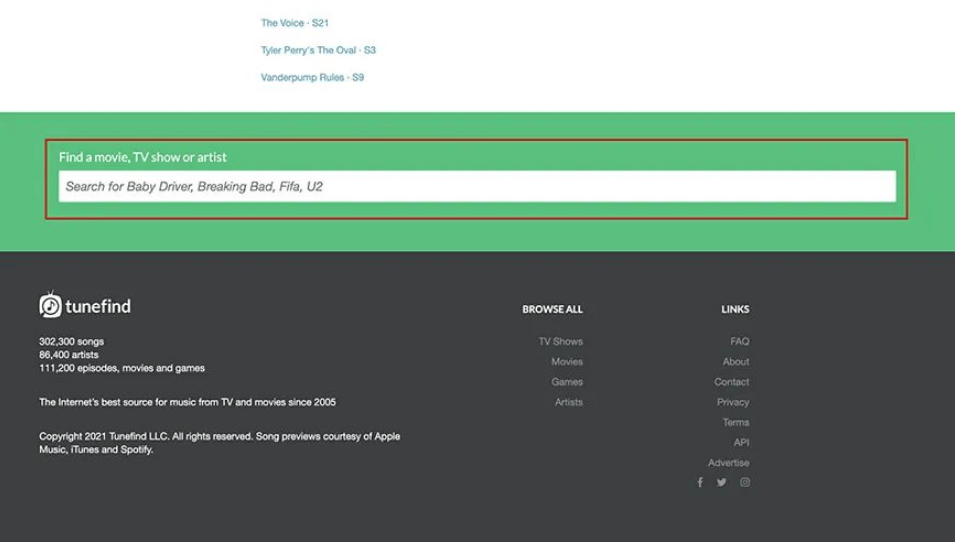Viewport: 955px width, 543px height.
Task: Browse all TV Shows footer link
Action: pyautogui.click(x=560, y=342)
